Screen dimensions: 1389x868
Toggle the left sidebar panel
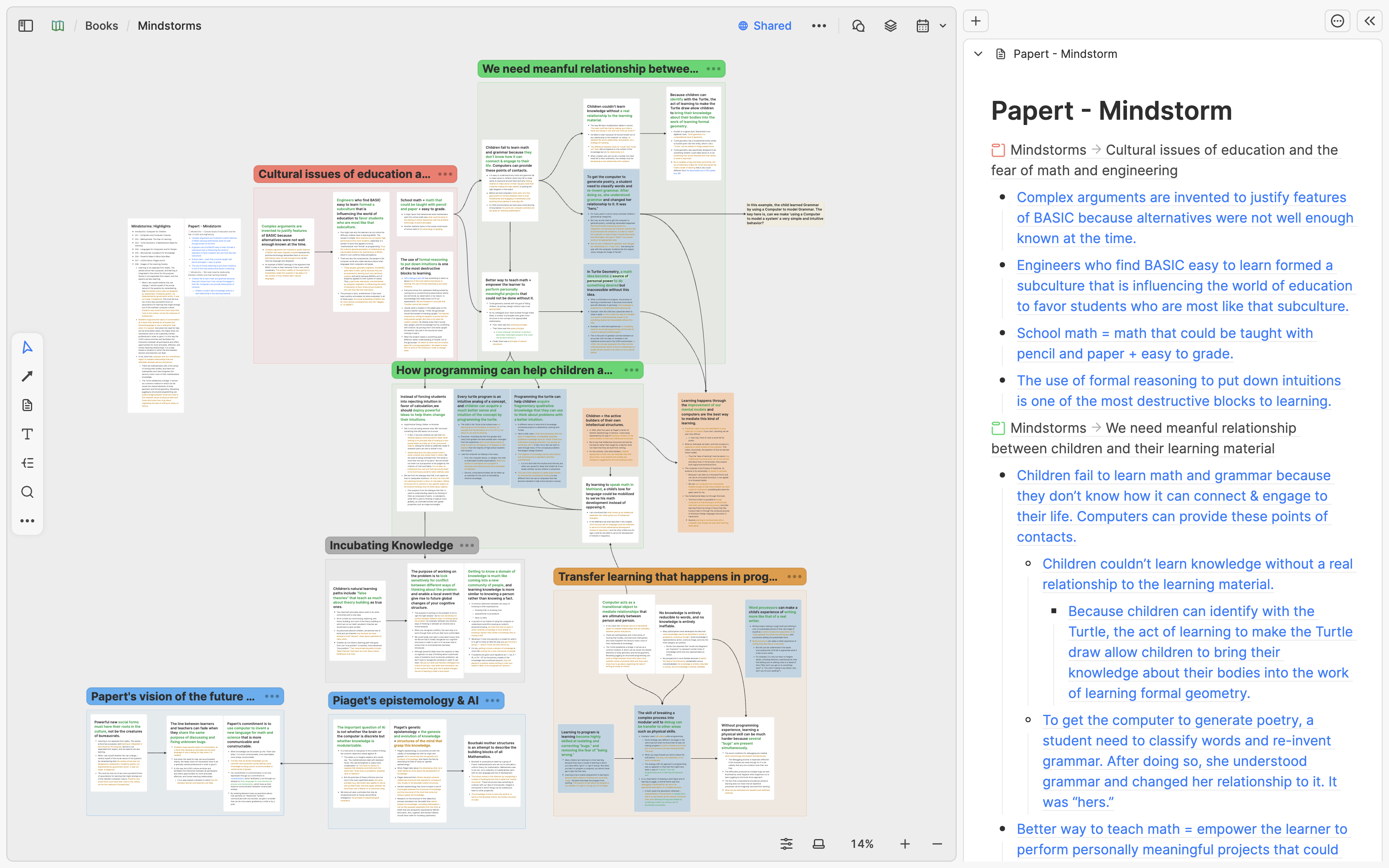(x=26, y=26)
